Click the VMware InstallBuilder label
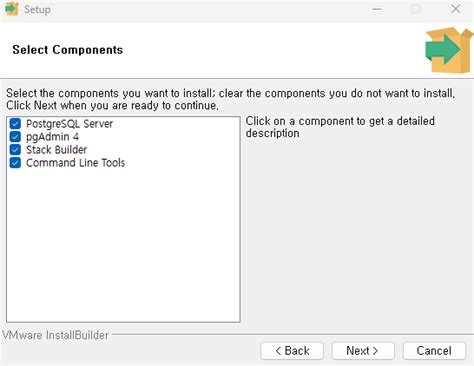Image resolution: width=474 pixels, height=366 pixels. [56, 335]
